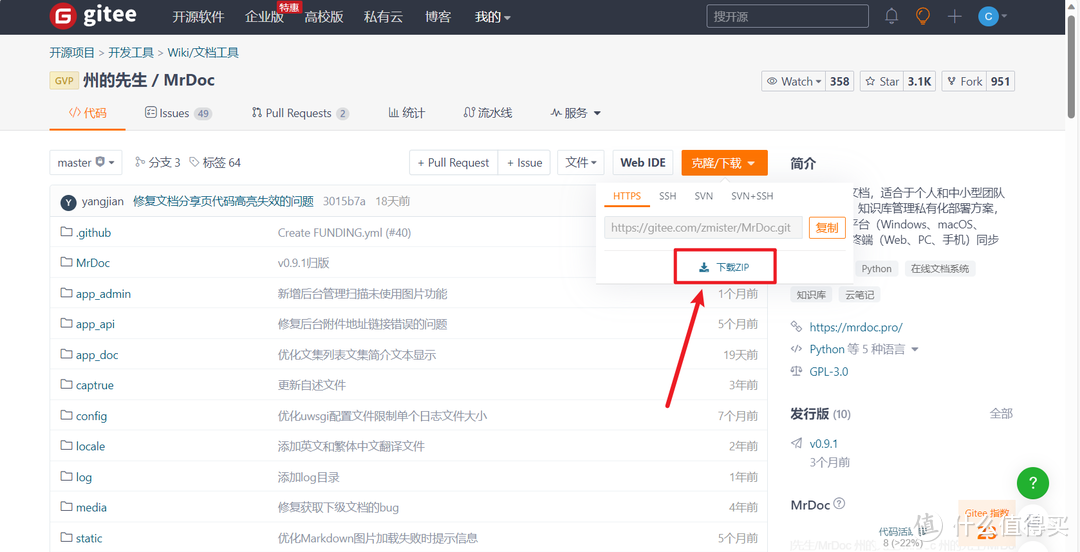Image resolution: width=1080 pixels, height=552 pixels.
Task: Click the green help question mark button
Action: click(1032, 483)
